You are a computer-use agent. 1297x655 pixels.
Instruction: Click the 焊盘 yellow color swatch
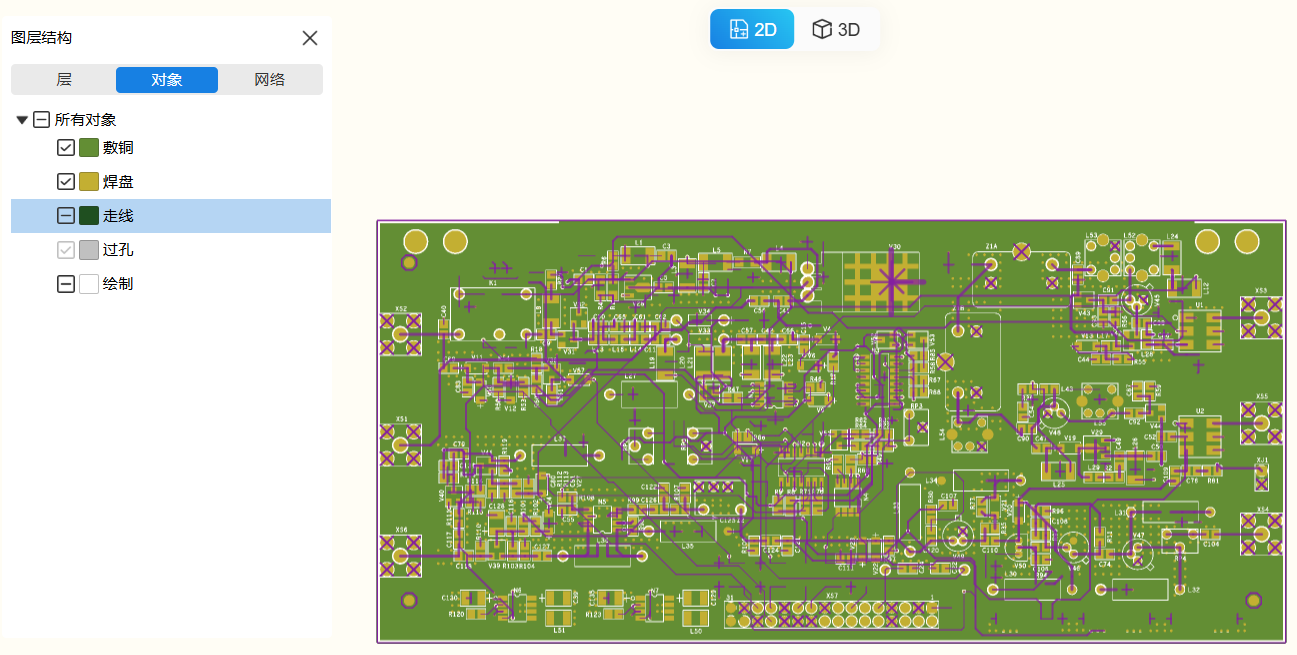89,182
